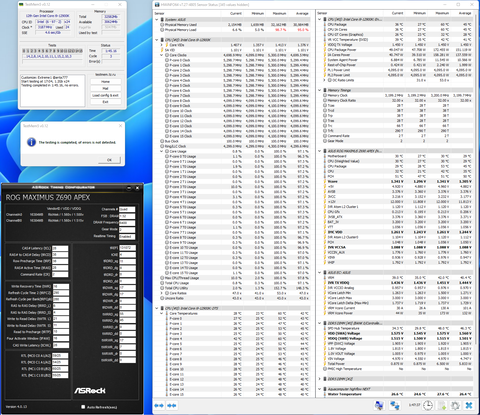This screenshot has width=480, height=415.
Task: Start logging with the green-plus sheet icon
Action: point(442,405)
